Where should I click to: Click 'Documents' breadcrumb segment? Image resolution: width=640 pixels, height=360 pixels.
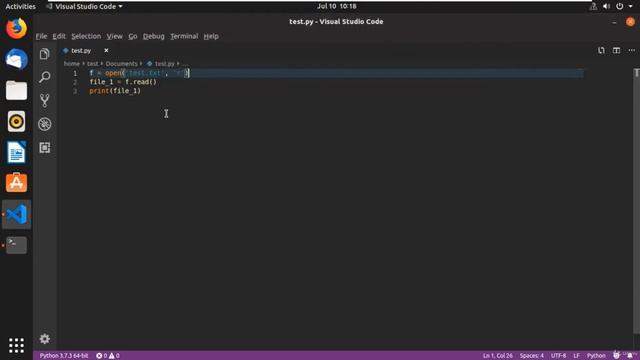click(122, 64)
